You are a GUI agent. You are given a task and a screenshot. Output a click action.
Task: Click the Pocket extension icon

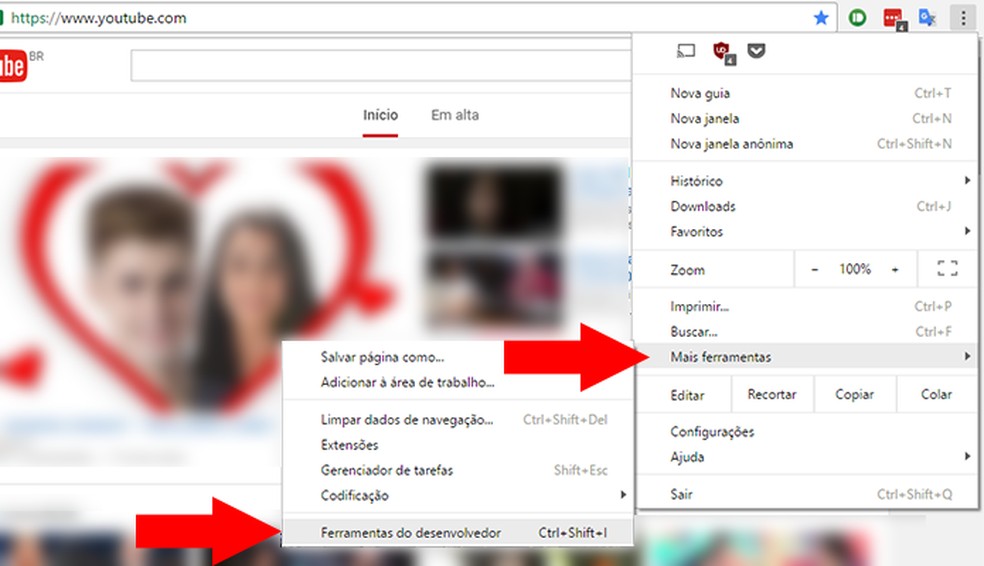pos(756,51)
